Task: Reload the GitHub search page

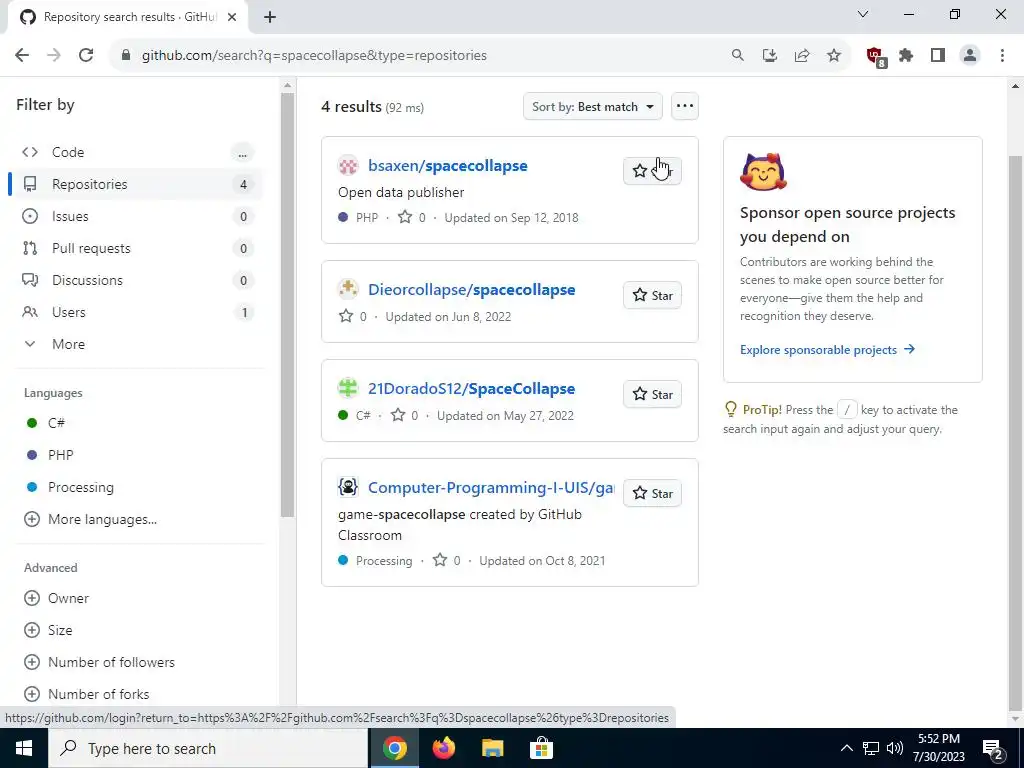Action: coord(86,56)
